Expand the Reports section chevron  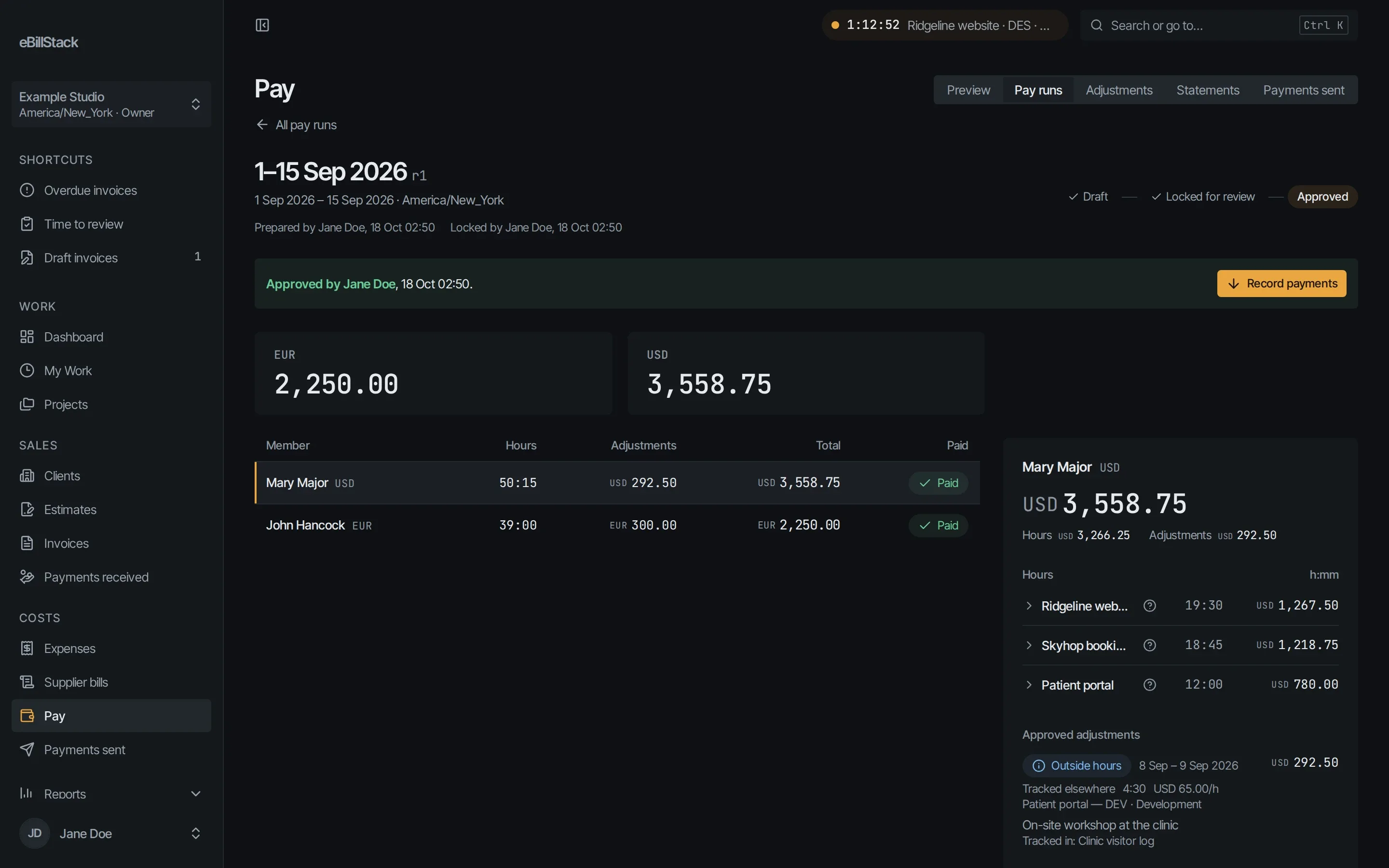pos(196,793)
